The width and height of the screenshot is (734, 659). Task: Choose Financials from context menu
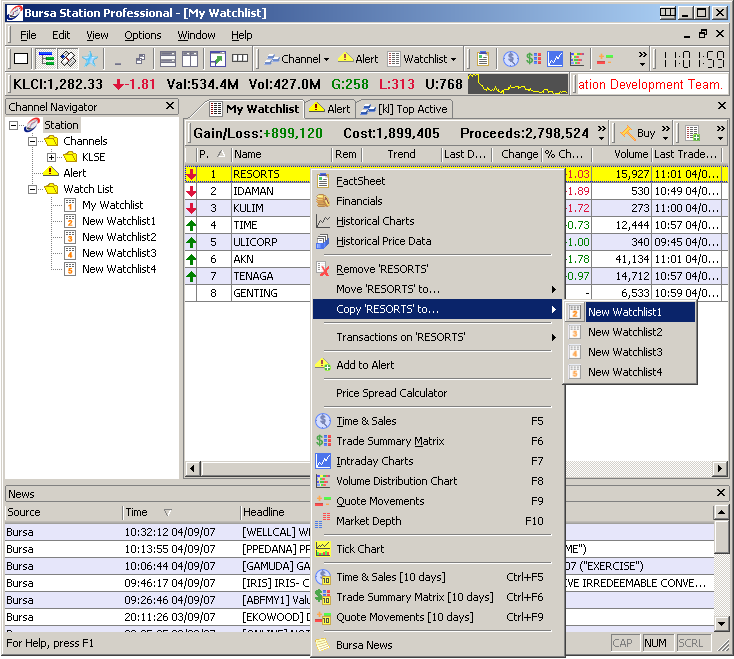(x=438, y=201)
